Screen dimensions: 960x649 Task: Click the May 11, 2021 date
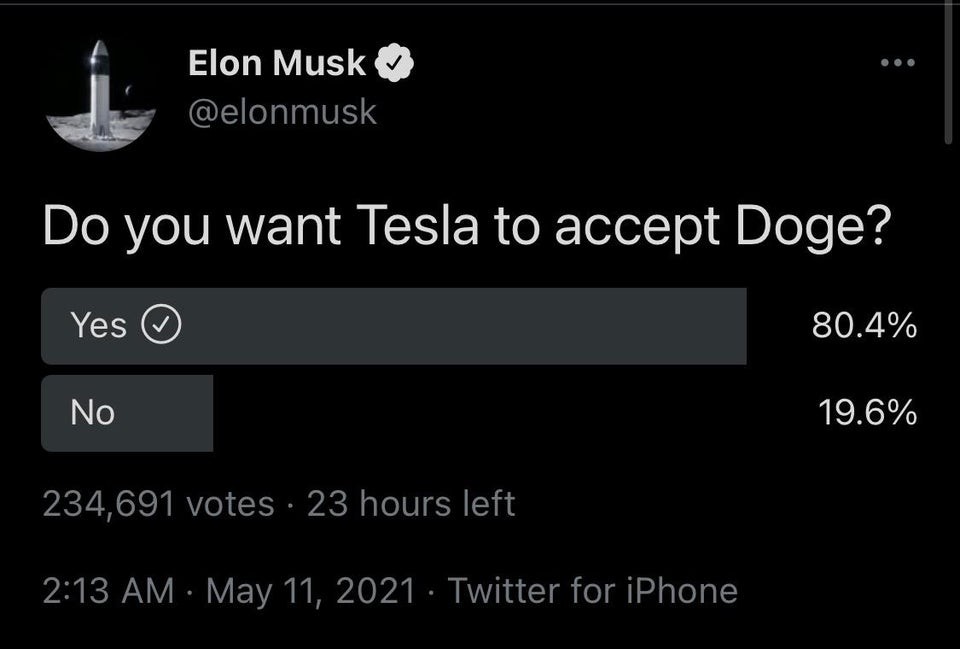(x=311, y=591)
